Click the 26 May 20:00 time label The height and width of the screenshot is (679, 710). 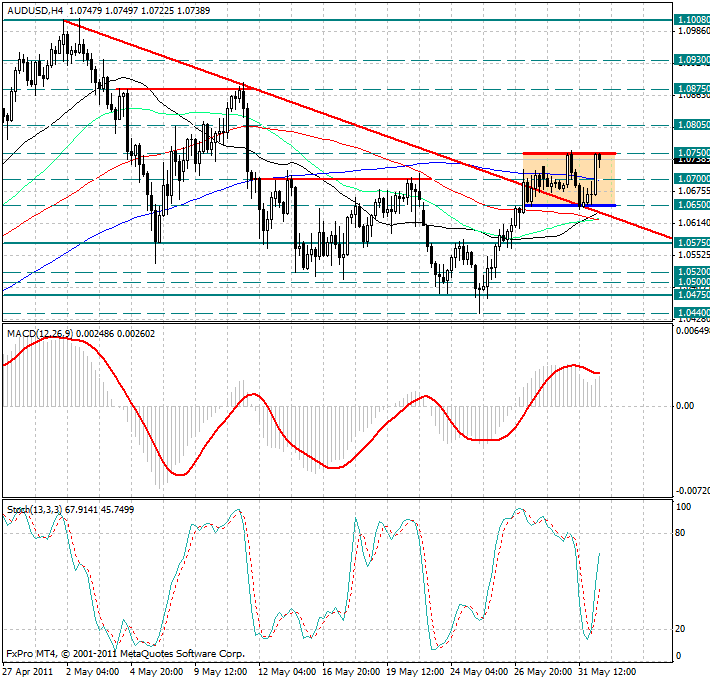[543, 672]
